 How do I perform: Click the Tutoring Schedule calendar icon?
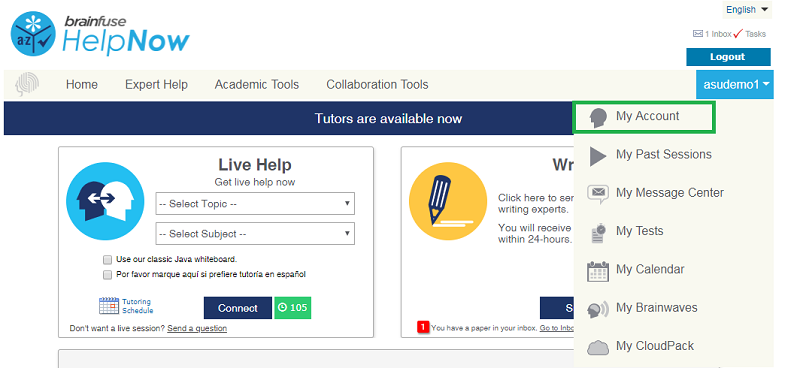pos(109,306)
